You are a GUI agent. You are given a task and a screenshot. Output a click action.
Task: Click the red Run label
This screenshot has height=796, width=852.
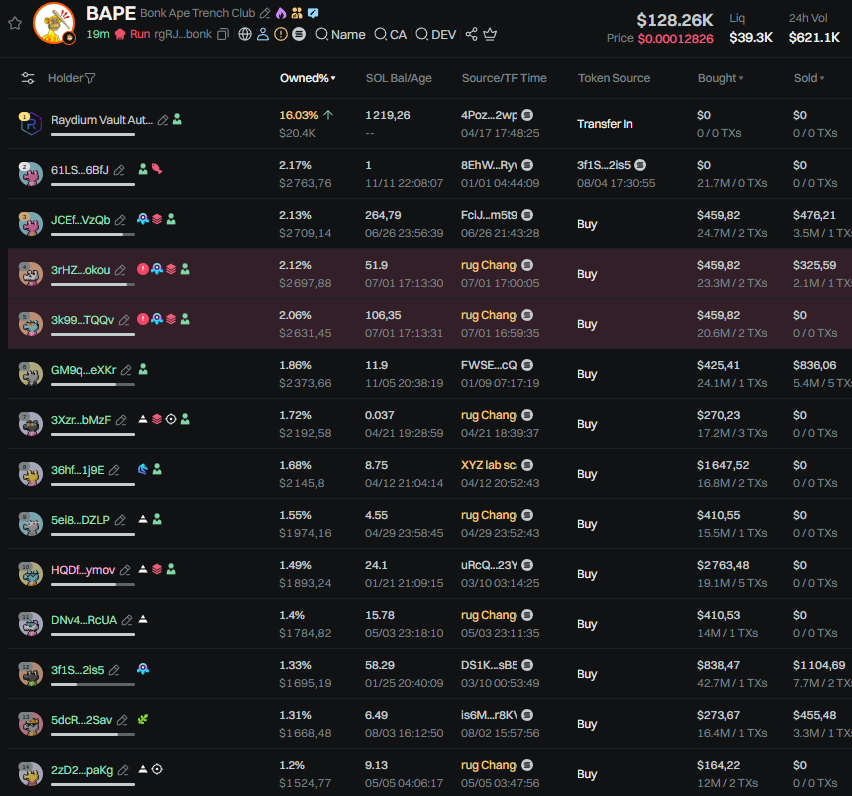tap(140, 34)
